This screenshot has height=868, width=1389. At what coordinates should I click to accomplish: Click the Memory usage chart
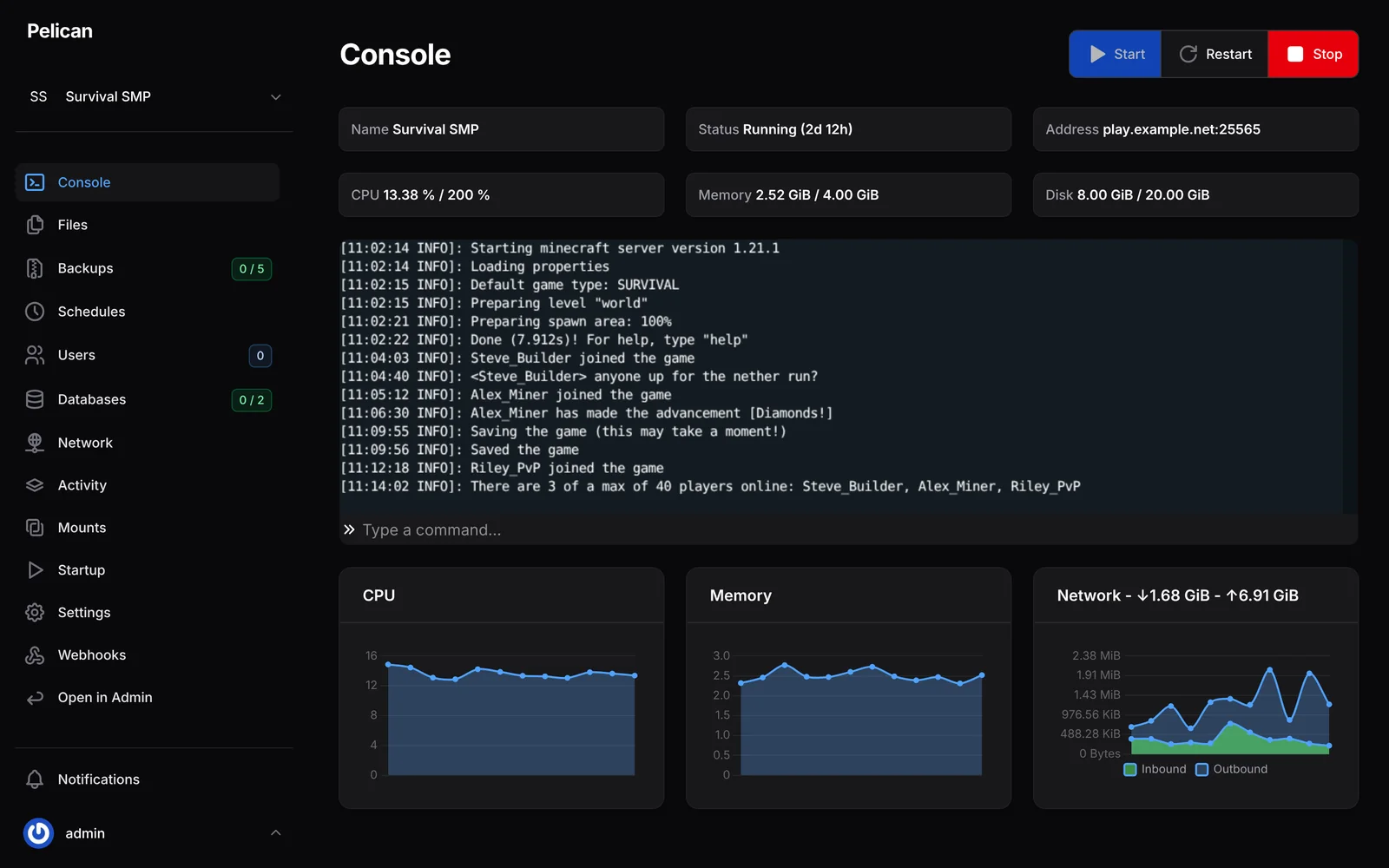849,715
